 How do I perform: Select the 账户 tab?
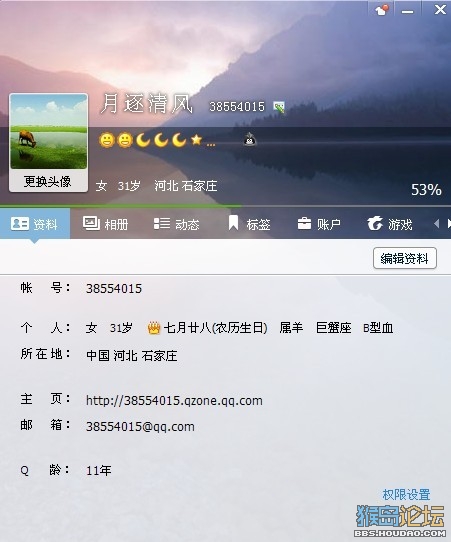[319, 224]
